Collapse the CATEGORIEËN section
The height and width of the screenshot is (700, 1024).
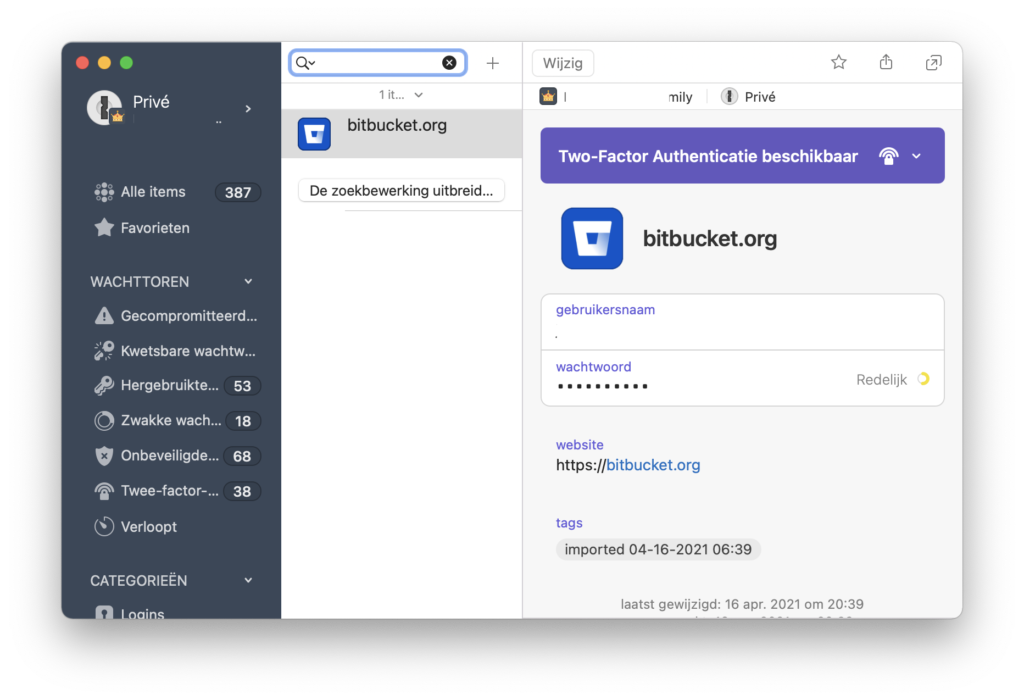click(248, 581)
